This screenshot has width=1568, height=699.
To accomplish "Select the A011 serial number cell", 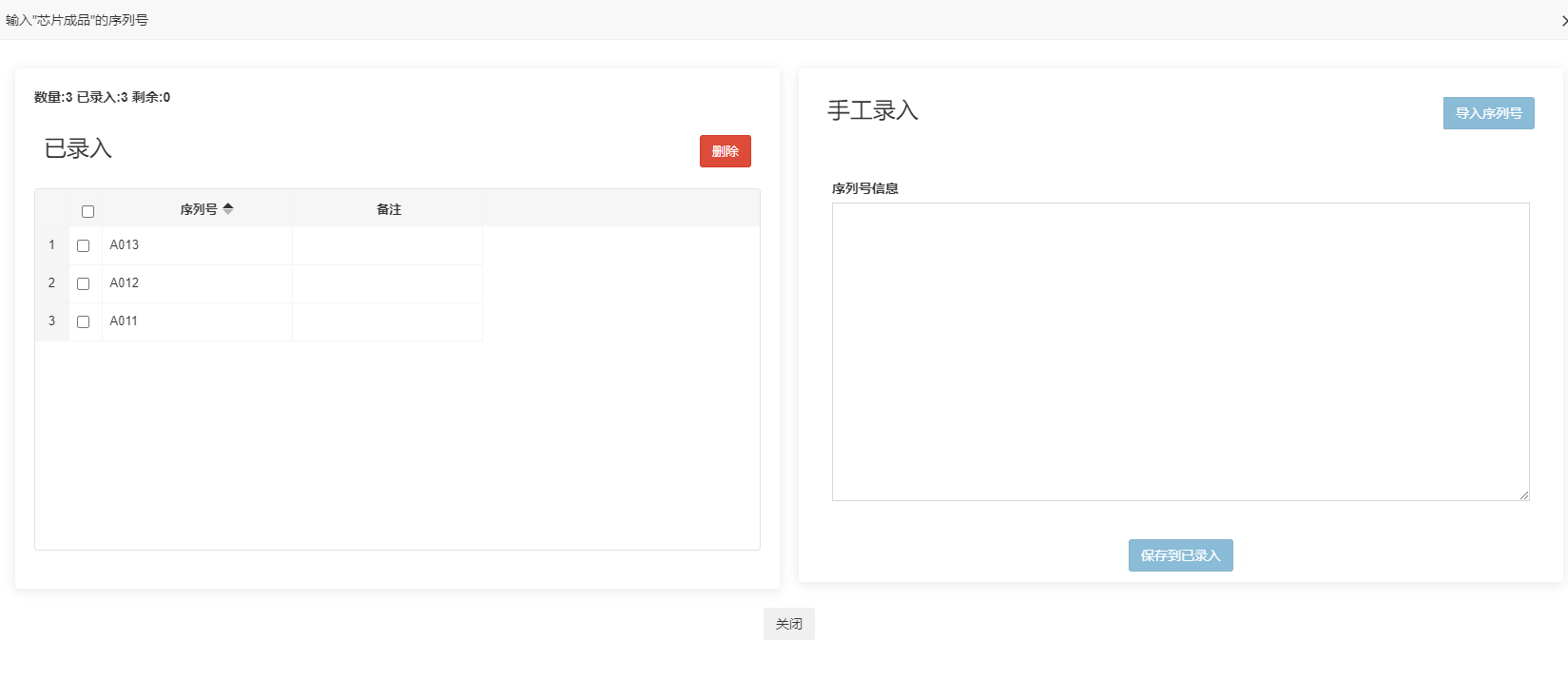I will (197, 321).
